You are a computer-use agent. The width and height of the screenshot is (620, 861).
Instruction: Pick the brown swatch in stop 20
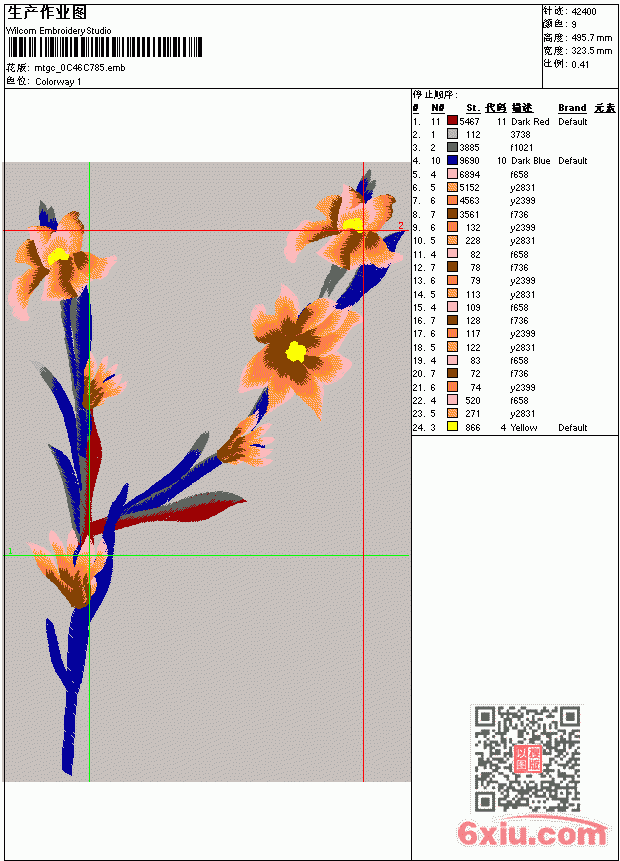click(452, 374)
